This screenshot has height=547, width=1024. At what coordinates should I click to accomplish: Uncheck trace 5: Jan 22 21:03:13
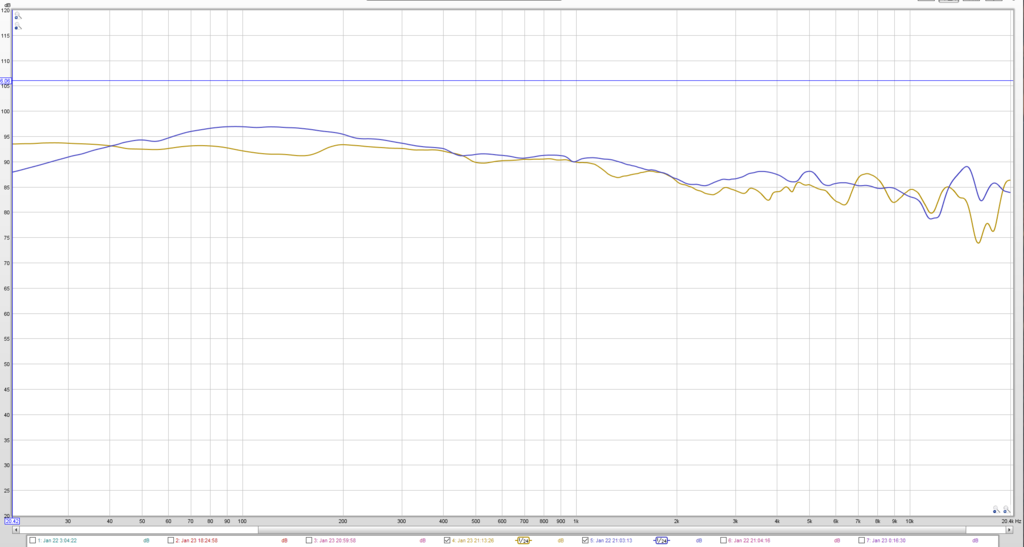pos(585,540)
